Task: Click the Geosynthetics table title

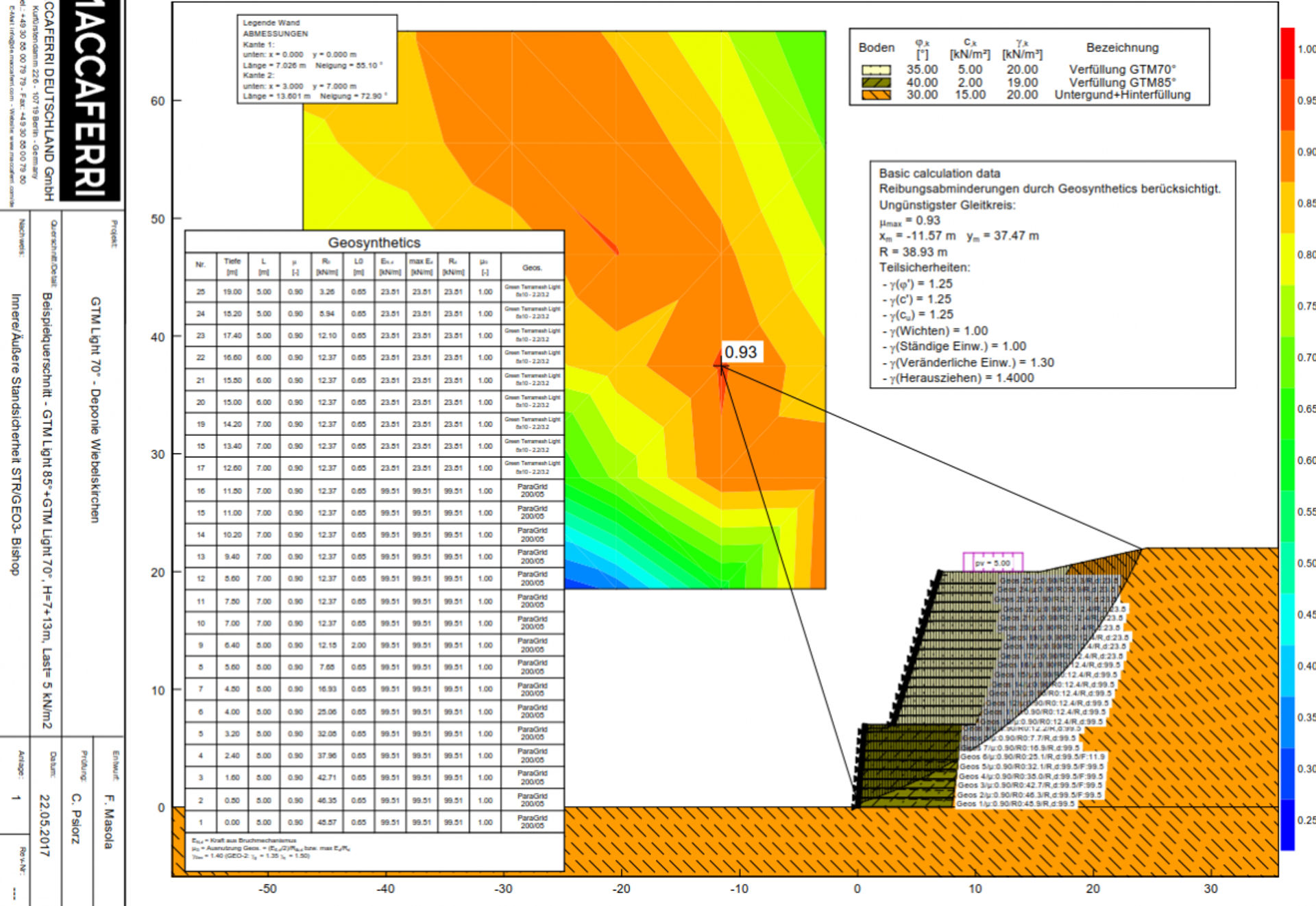Action: (x=374, y=243)
